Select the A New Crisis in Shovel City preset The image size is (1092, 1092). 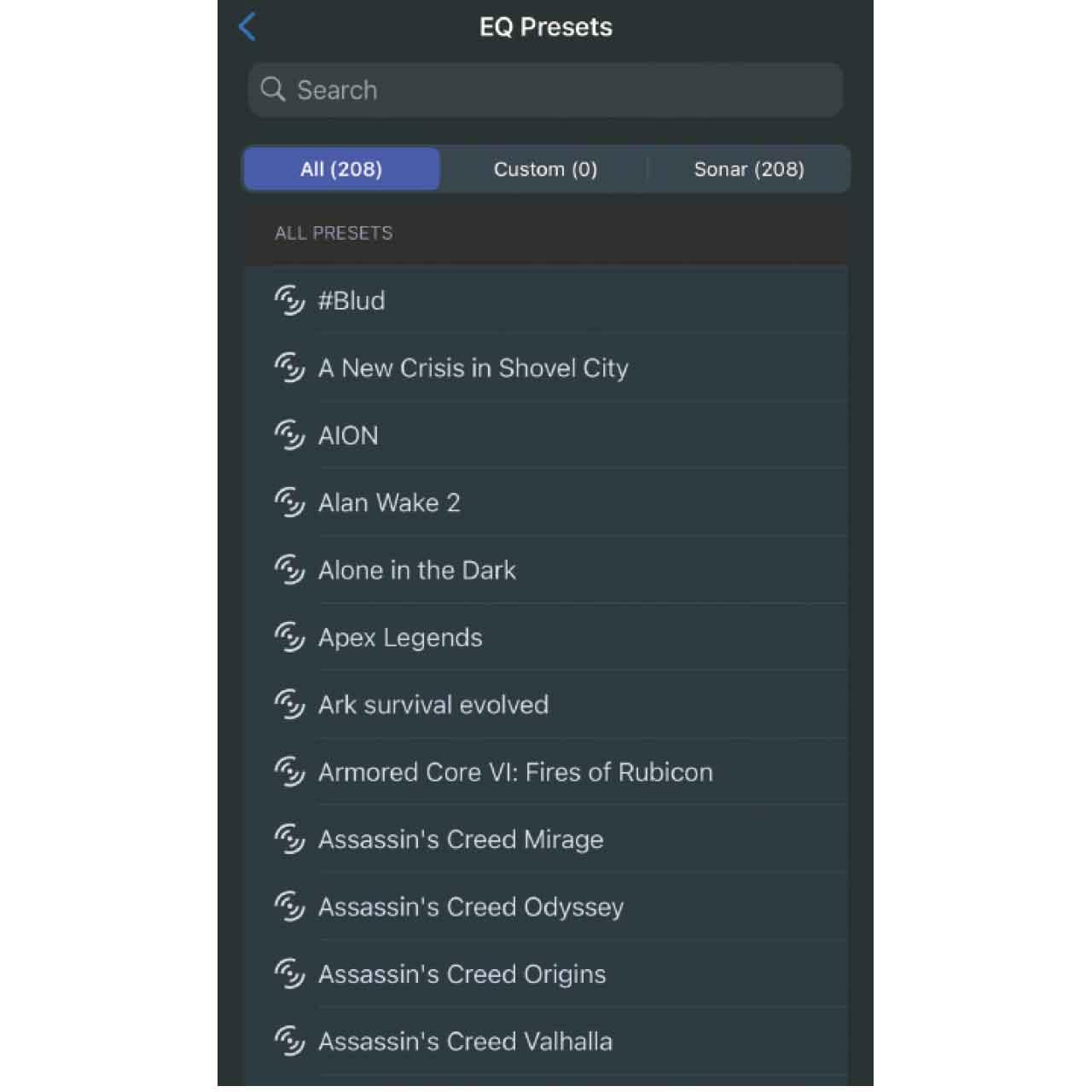point(473,368)
